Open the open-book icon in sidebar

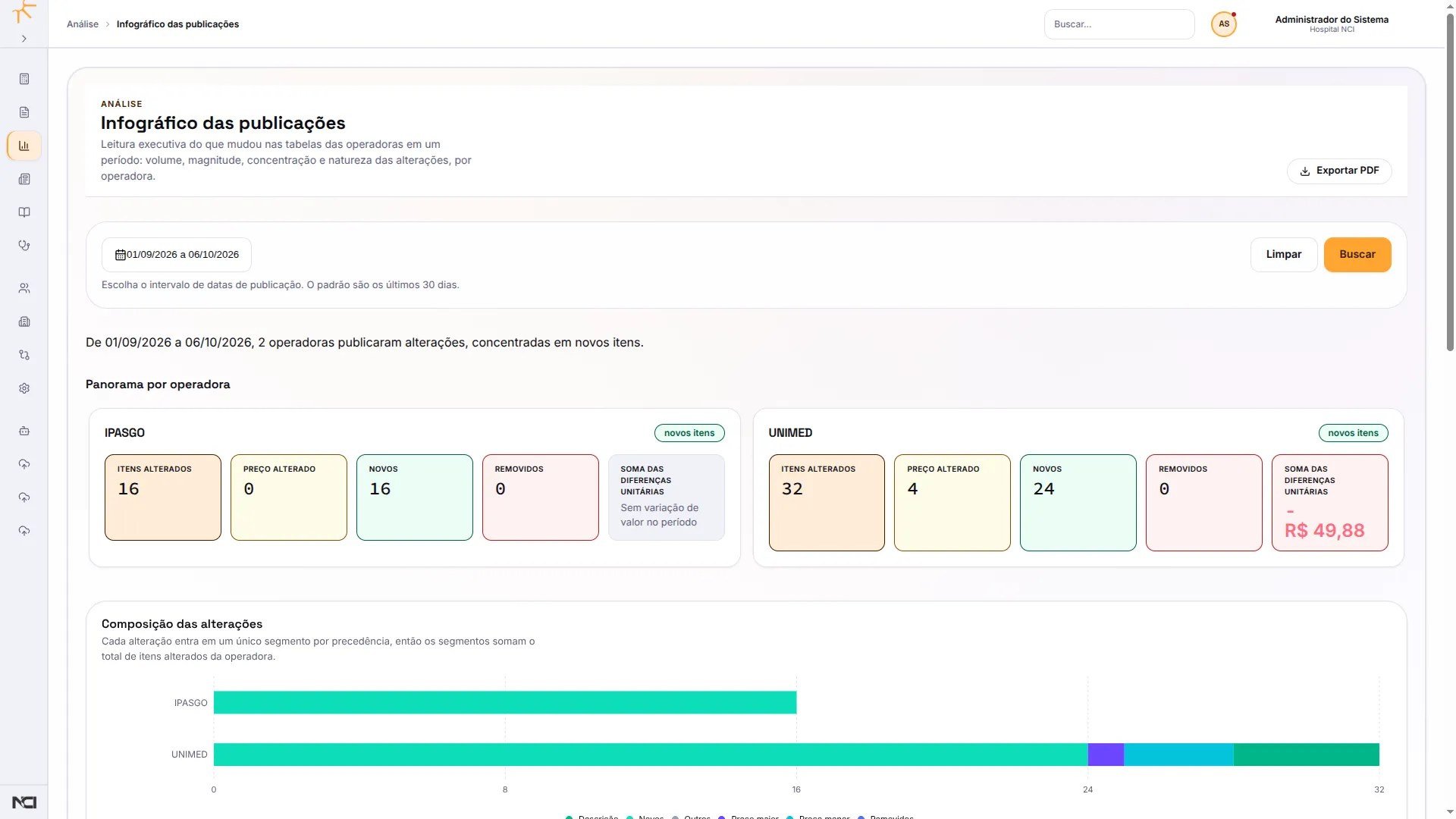point(24,212)
